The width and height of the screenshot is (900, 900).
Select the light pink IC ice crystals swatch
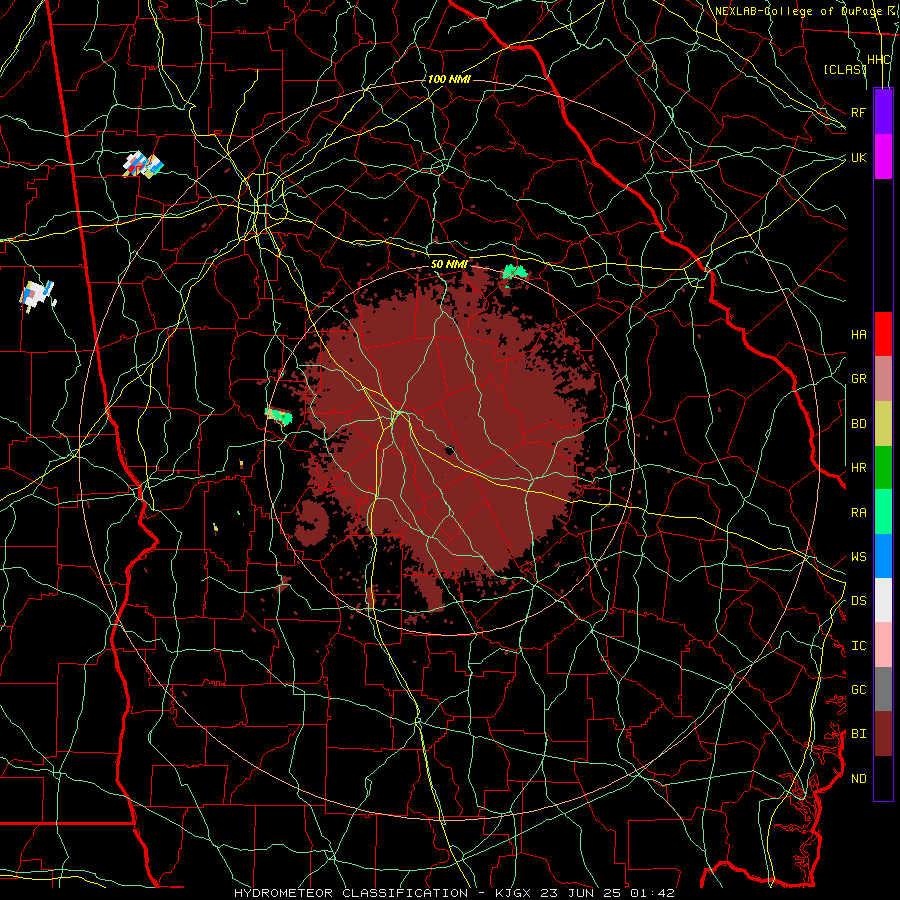click(x=883, y=645)
